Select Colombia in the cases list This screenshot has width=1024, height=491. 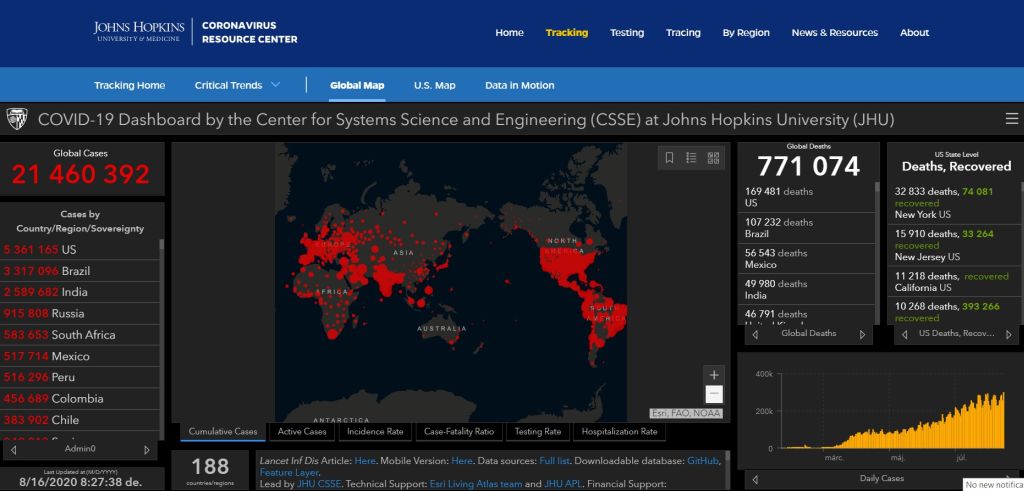[80, 399]
